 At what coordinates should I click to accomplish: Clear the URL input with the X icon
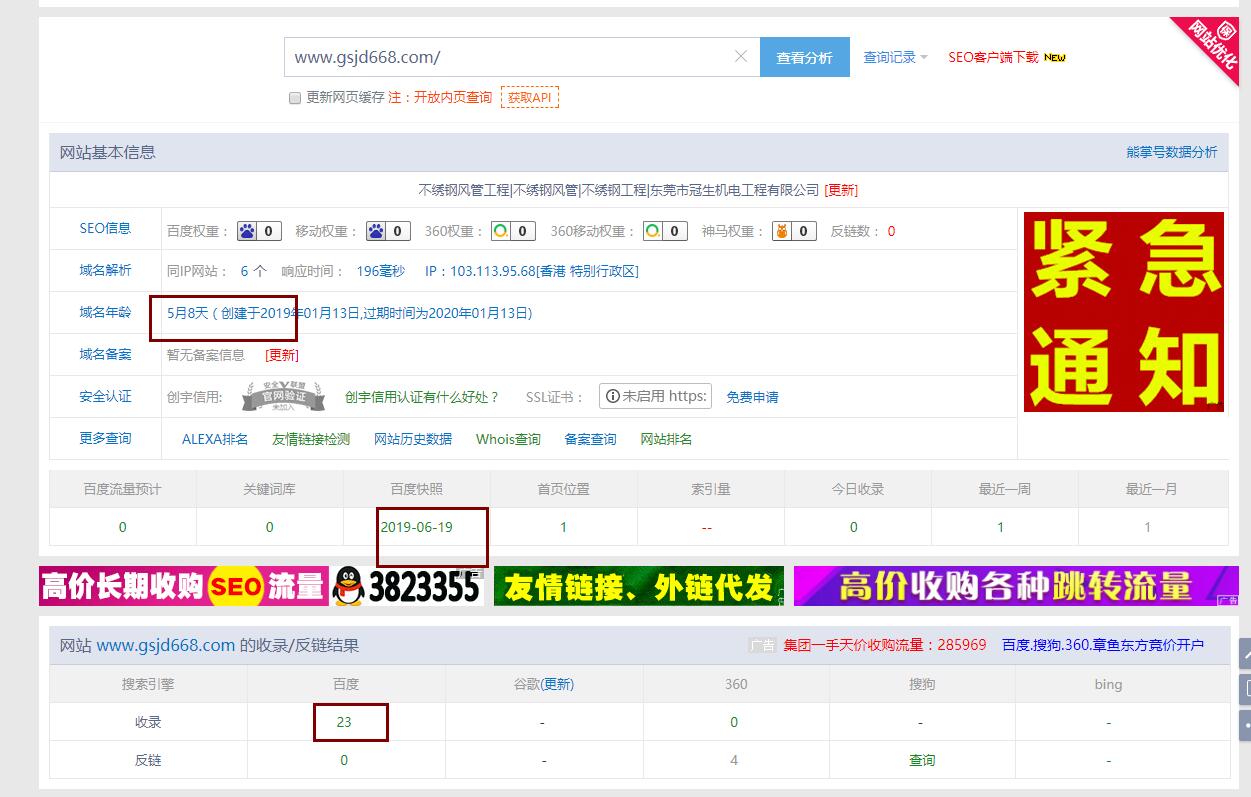741,56
